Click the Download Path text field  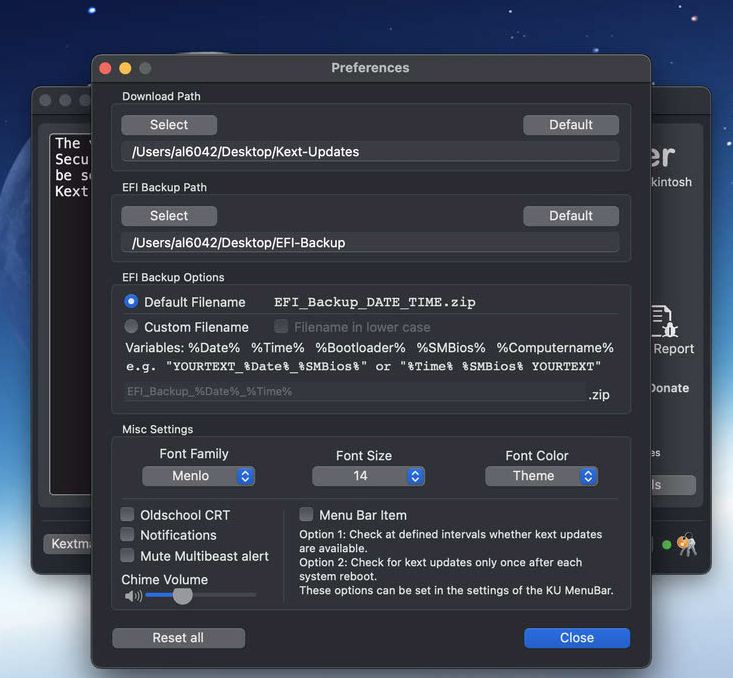[370, 151]
